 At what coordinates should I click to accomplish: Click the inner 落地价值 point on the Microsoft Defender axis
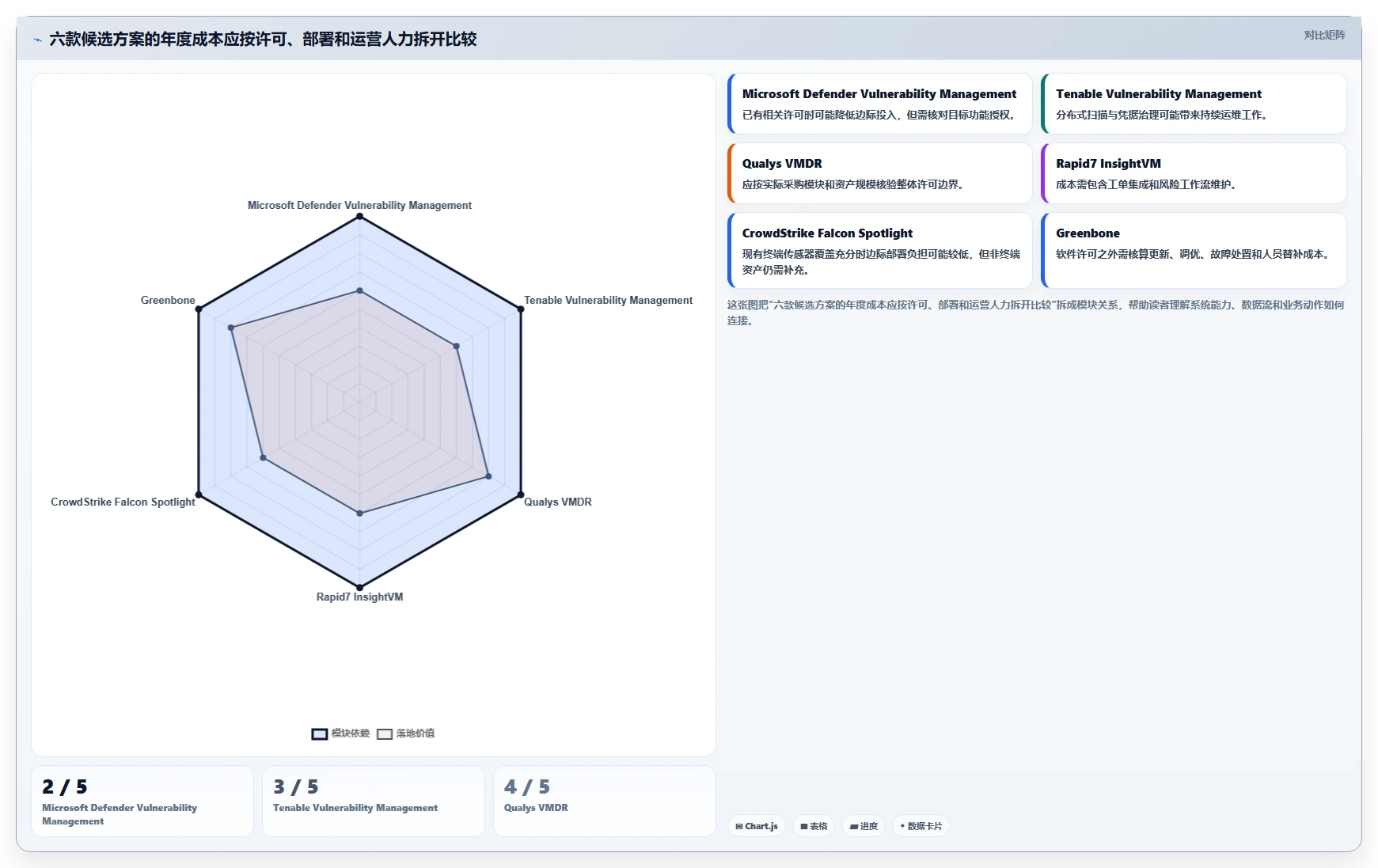[359, 290]
